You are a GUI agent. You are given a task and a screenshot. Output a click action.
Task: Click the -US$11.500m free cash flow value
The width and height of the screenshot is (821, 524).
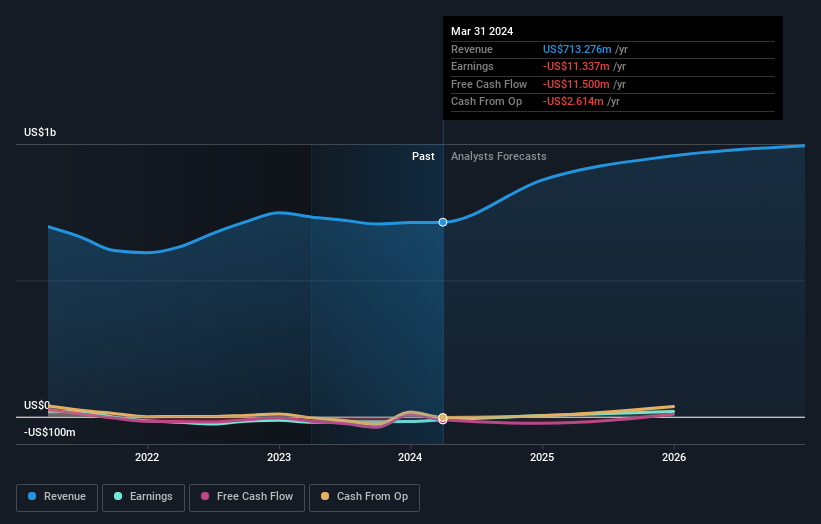(576, 84)
